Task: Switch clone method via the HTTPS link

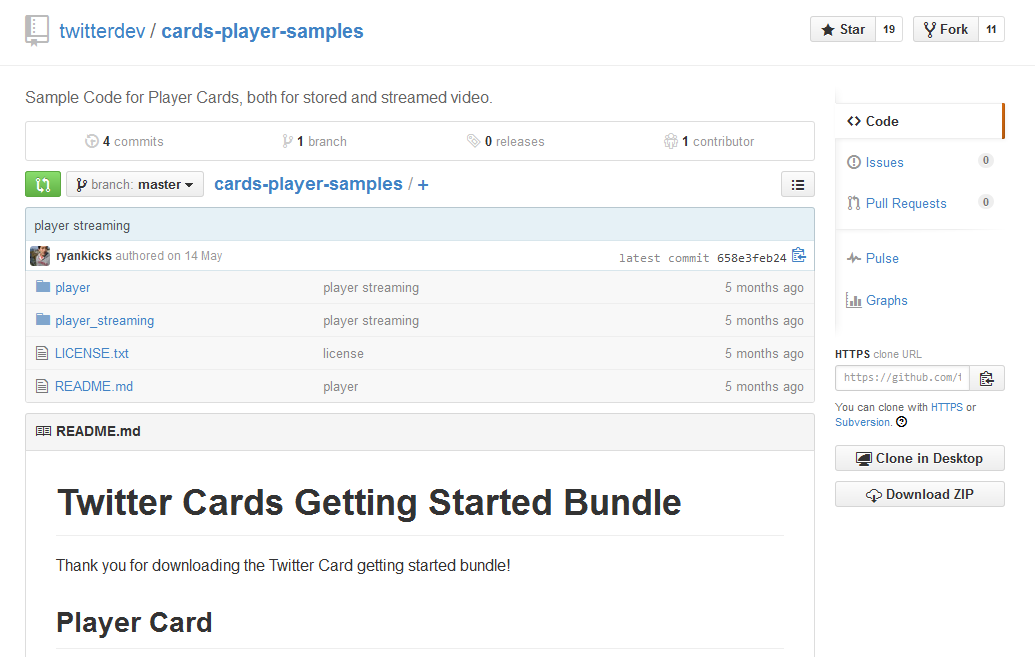Action: [x=947, y=407]
